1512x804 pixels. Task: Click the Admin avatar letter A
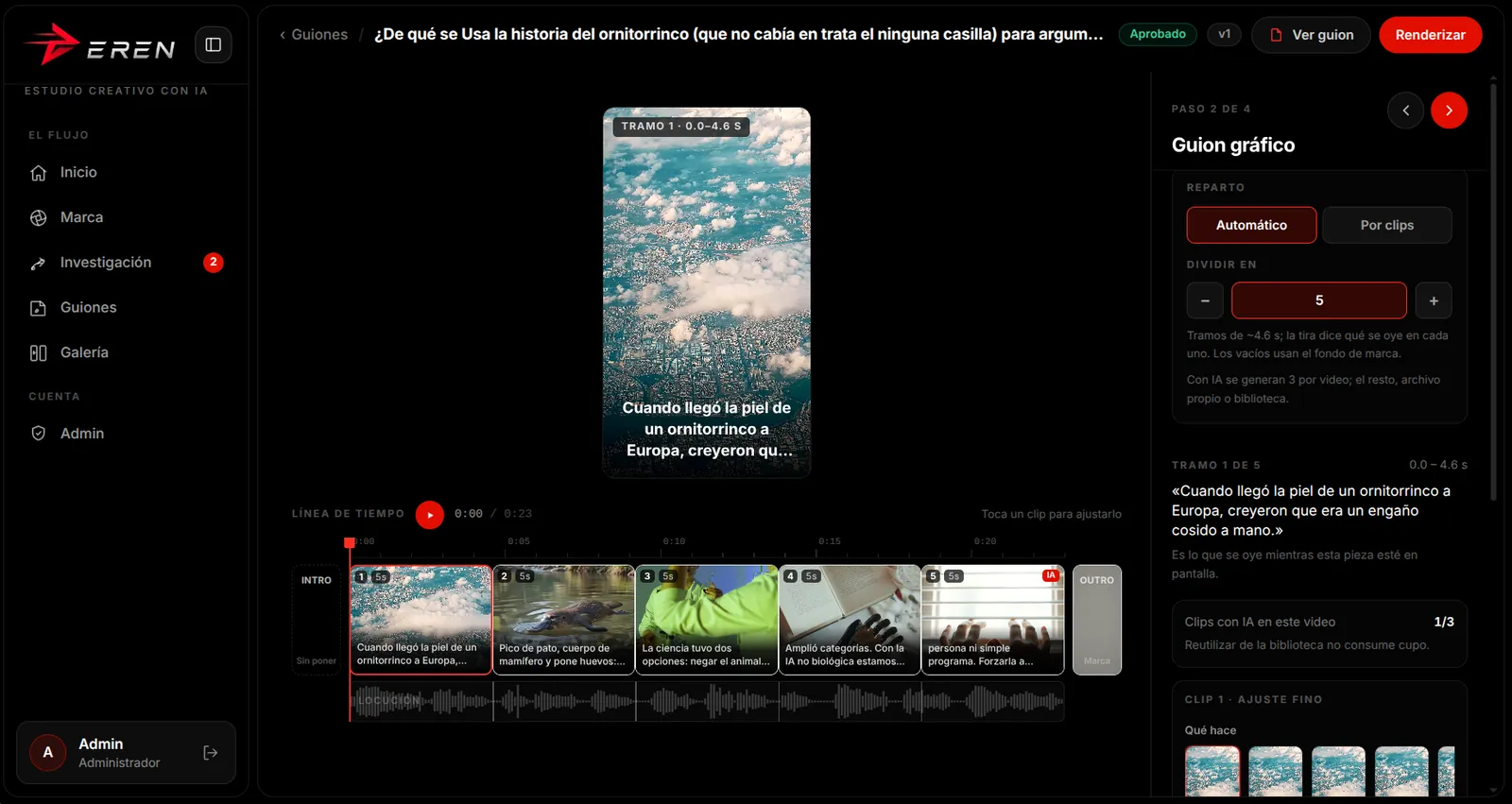pos(48,753)
